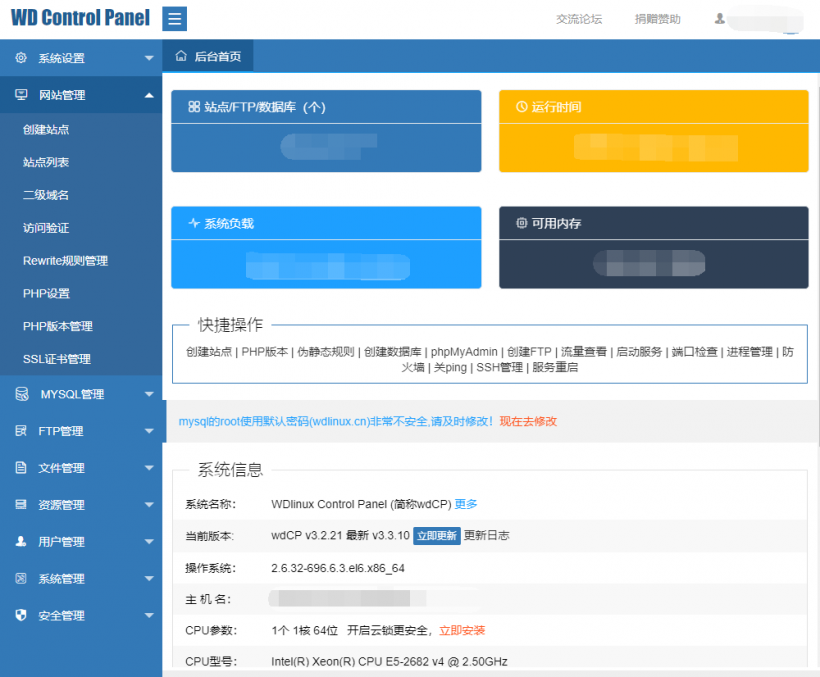
Task: Open 创建站点 in the sidebar
Action: point(46,130)
